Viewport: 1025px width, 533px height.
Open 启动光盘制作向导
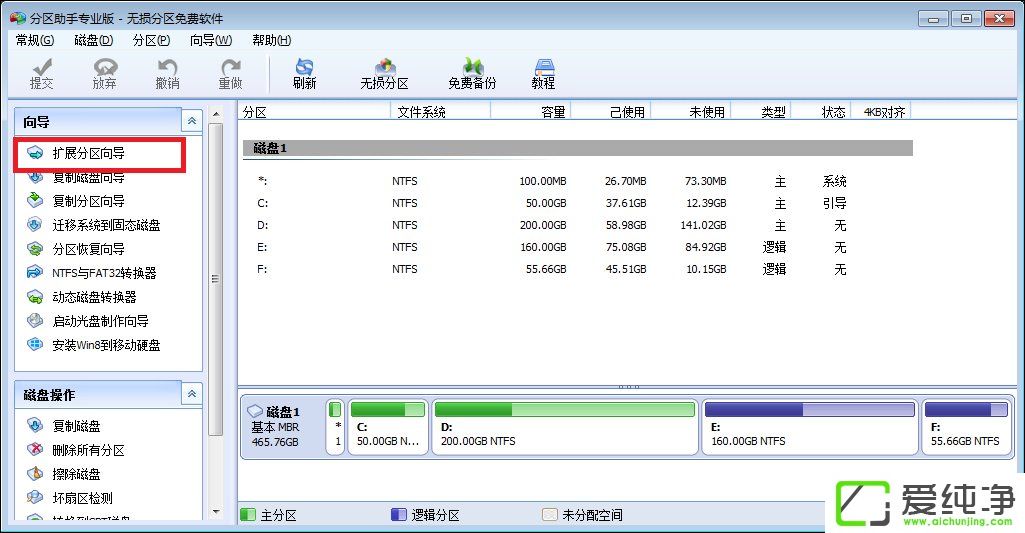click(x=88, y=321)
